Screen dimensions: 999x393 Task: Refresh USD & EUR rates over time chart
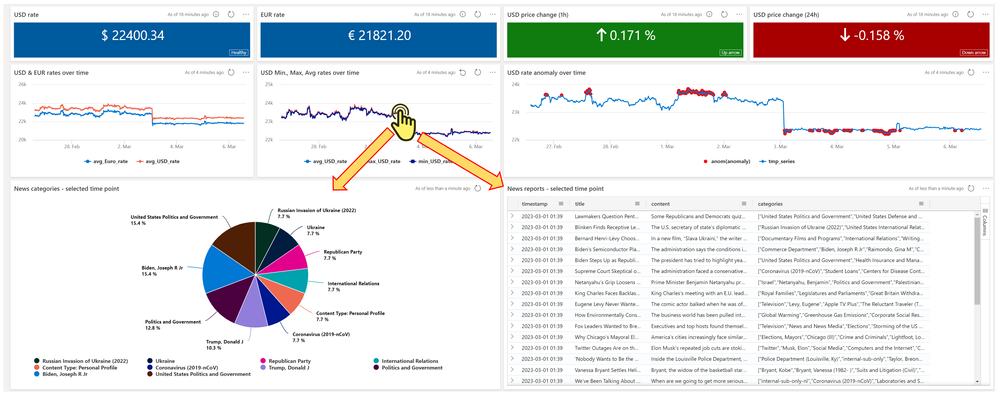point(230,73)
